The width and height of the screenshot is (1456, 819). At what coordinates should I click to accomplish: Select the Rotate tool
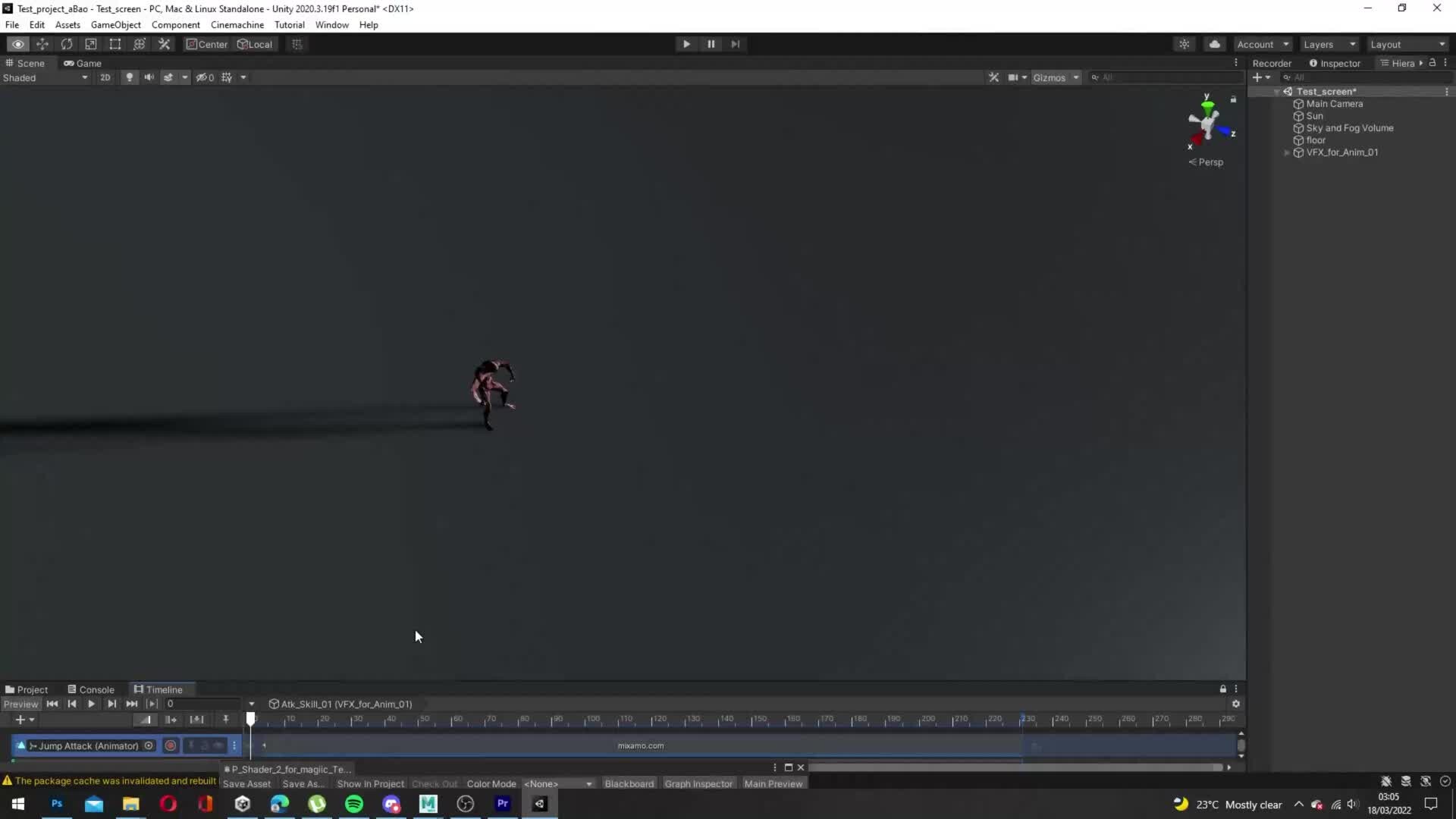(67, 44)
